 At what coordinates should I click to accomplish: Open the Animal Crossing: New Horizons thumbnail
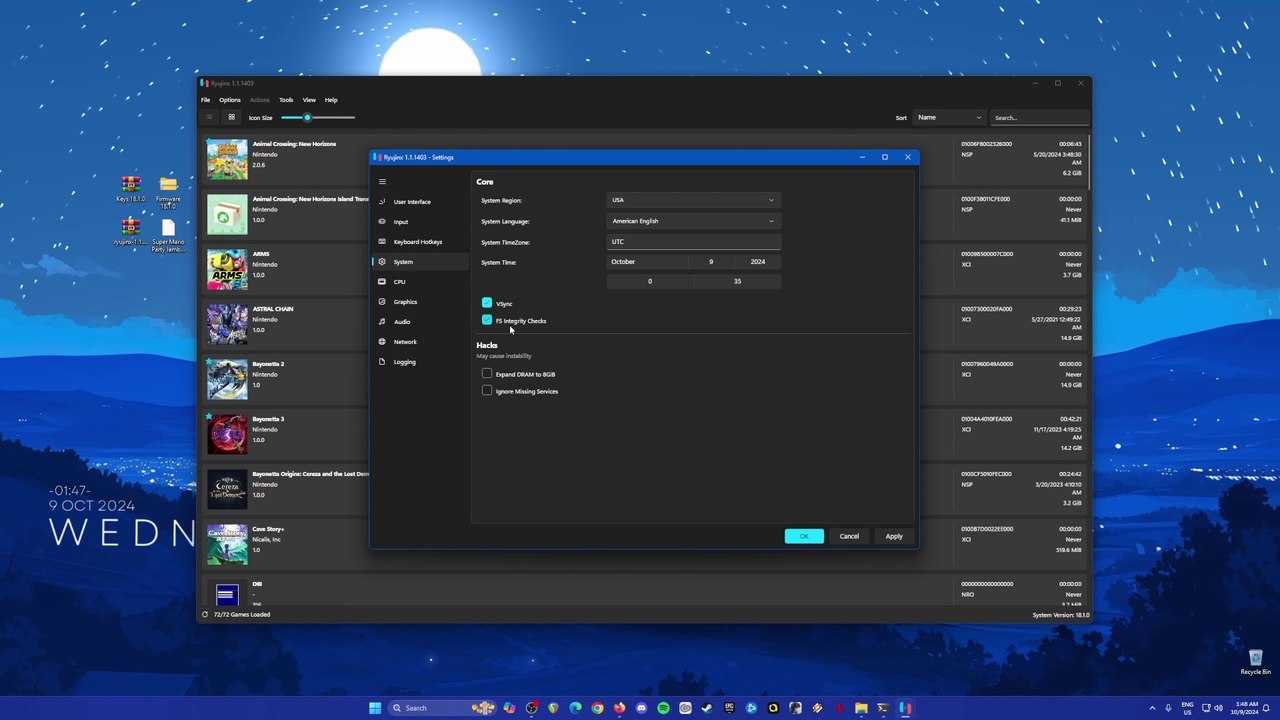coord(227,159)
